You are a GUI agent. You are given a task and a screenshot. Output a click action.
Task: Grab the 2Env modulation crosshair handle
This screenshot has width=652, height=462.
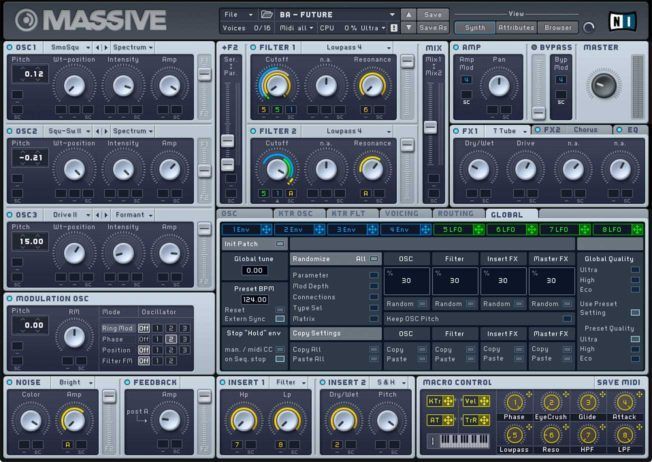pyautogui.click(x=319, y=229)
